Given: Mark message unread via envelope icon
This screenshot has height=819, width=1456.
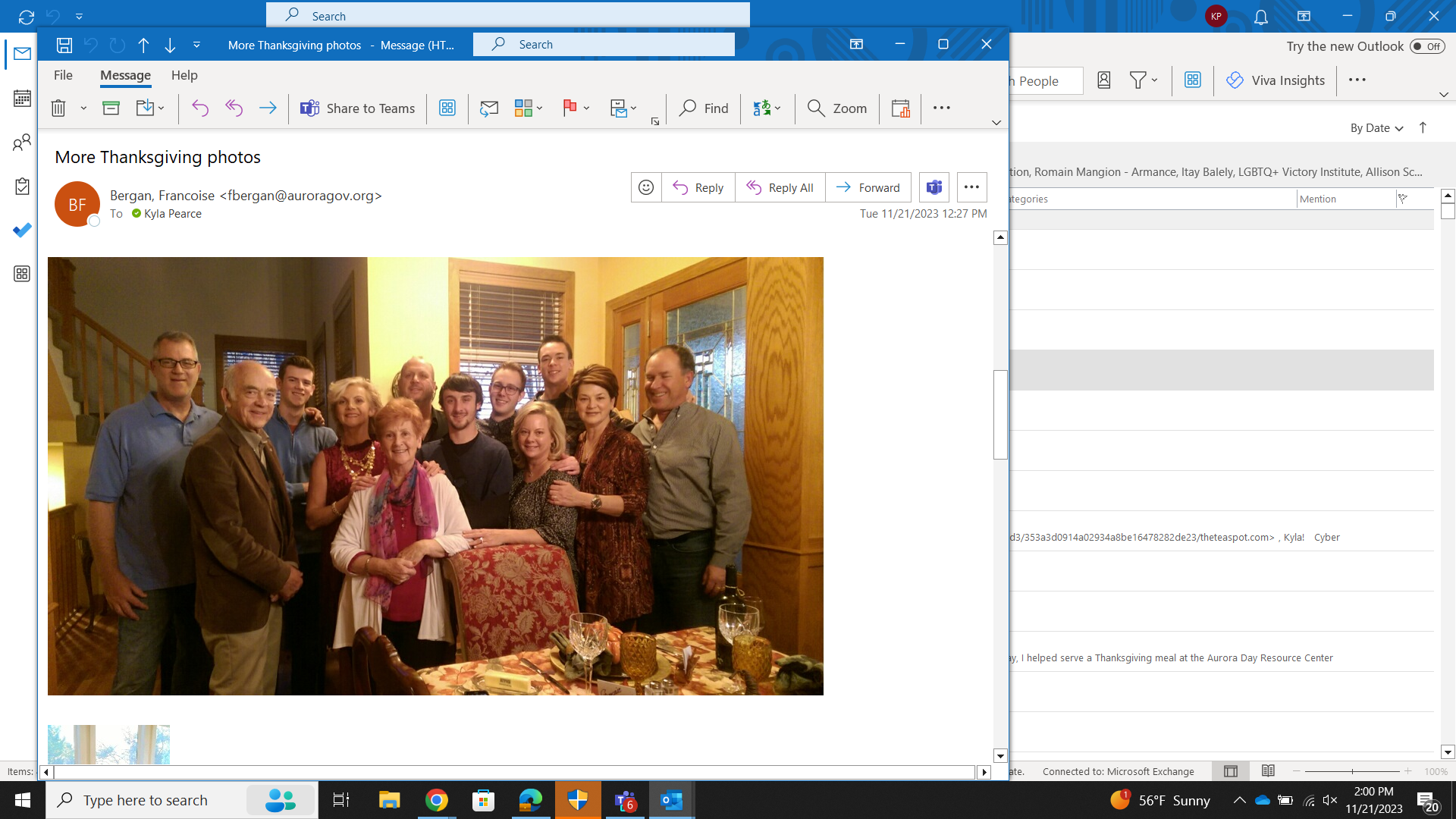Looking at the screenshot, I should tap(489, 108).
